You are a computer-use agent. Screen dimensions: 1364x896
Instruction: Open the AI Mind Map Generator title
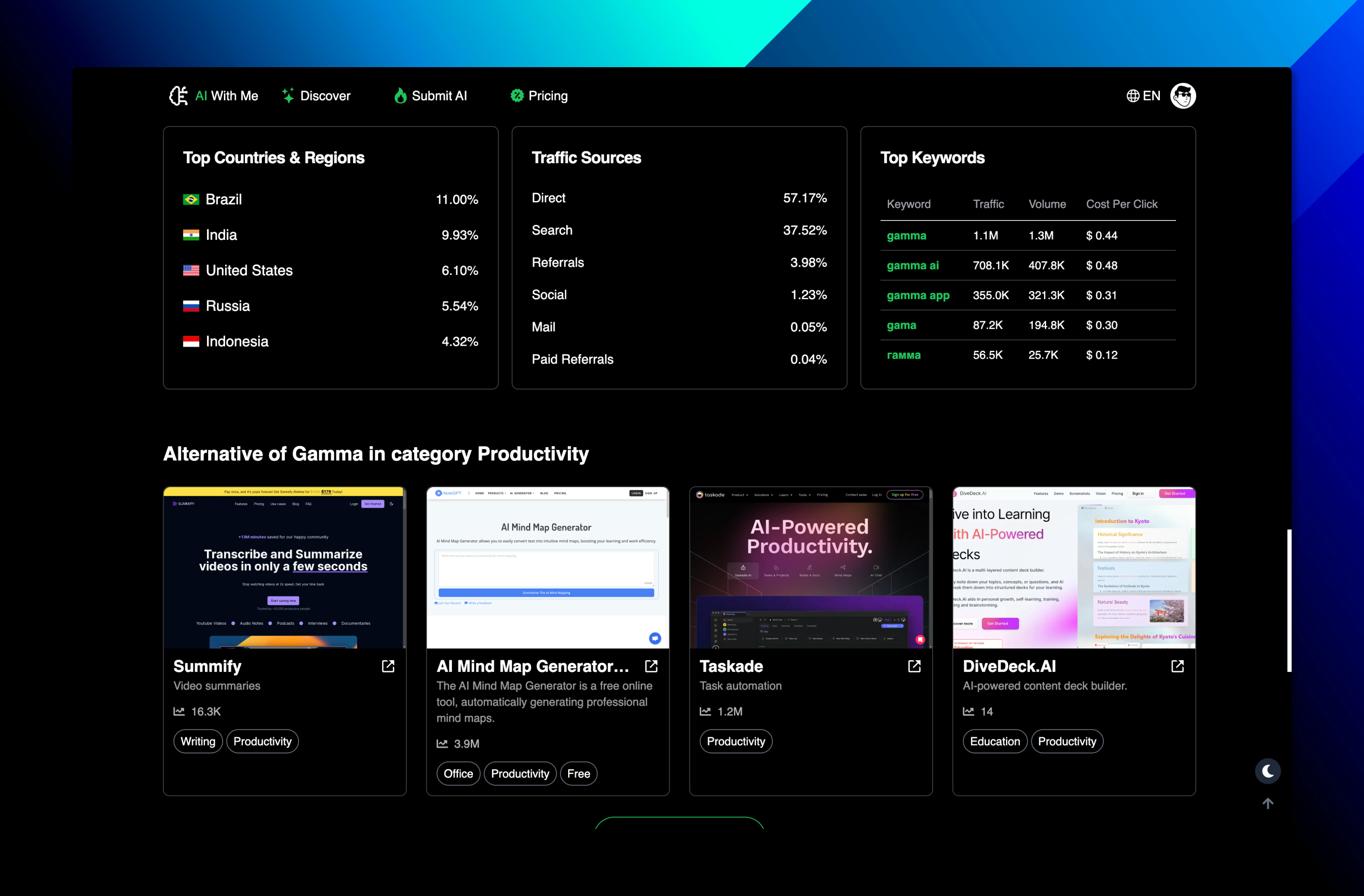(x=533, y=666)
